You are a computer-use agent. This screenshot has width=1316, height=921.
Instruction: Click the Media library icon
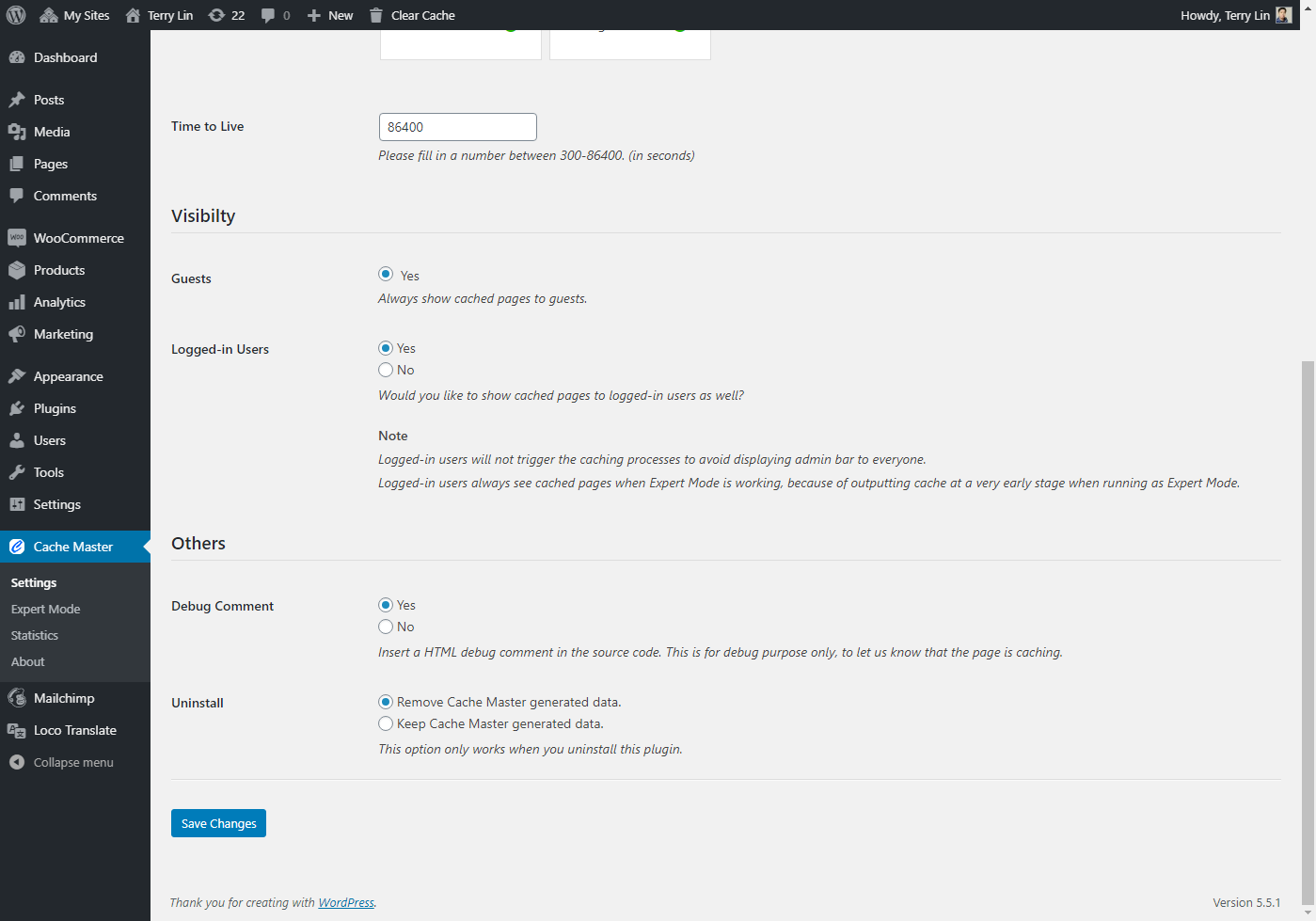point(17,132)
